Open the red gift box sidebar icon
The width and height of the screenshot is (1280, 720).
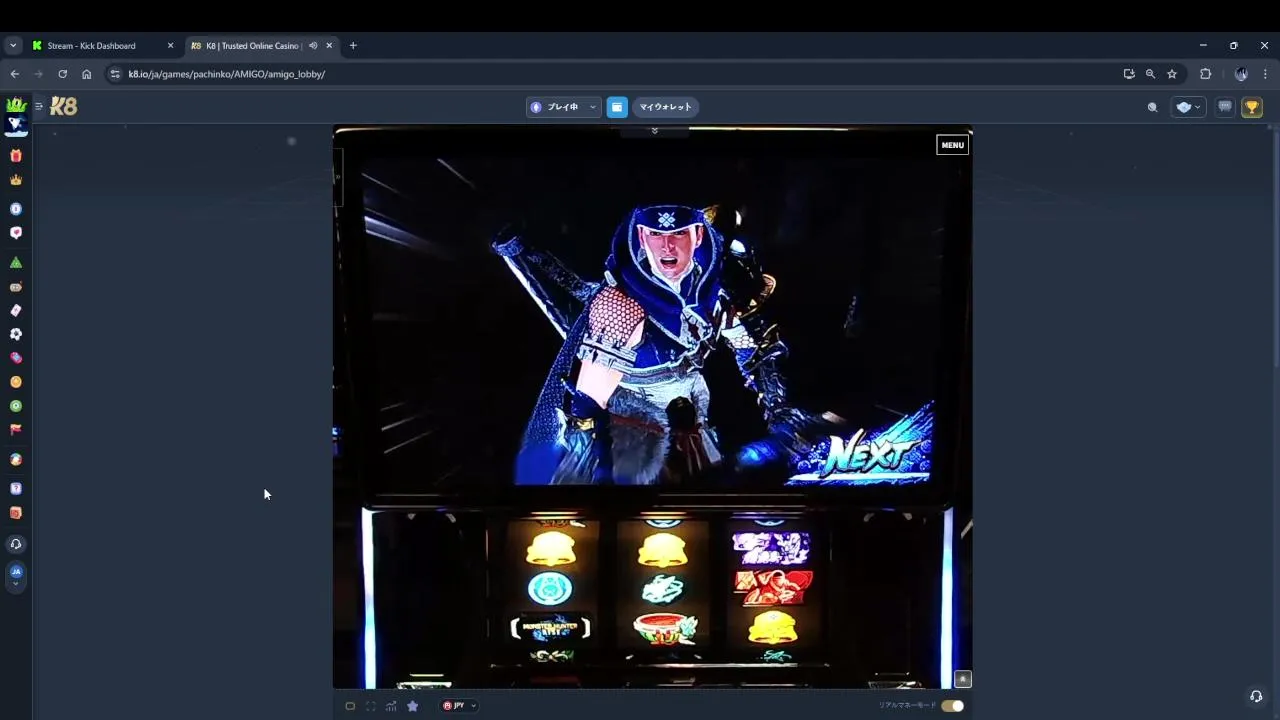click(16, 156)
